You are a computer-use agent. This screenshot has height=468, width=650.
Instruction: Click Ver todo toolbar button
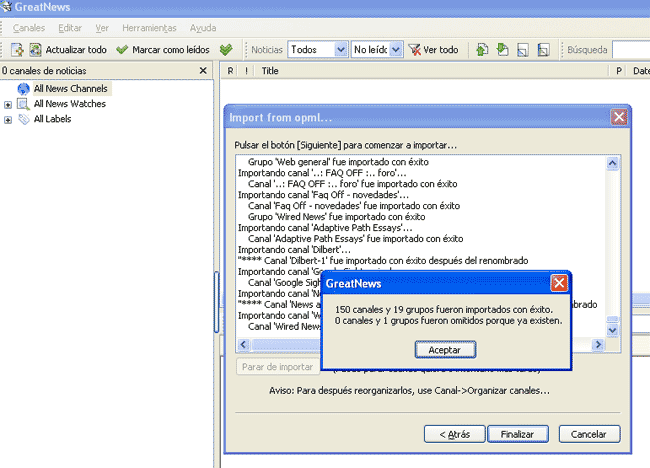[x=434, y=50]
